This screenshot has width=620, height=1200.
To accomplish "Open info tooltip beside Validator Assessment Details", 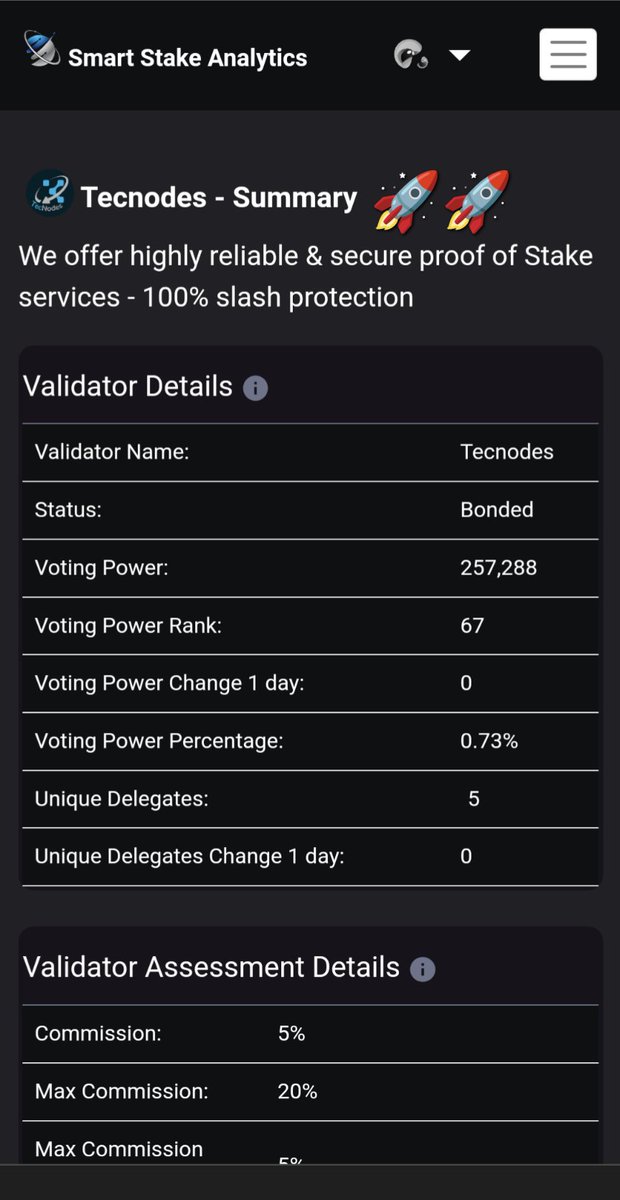I will pos(423,969).
